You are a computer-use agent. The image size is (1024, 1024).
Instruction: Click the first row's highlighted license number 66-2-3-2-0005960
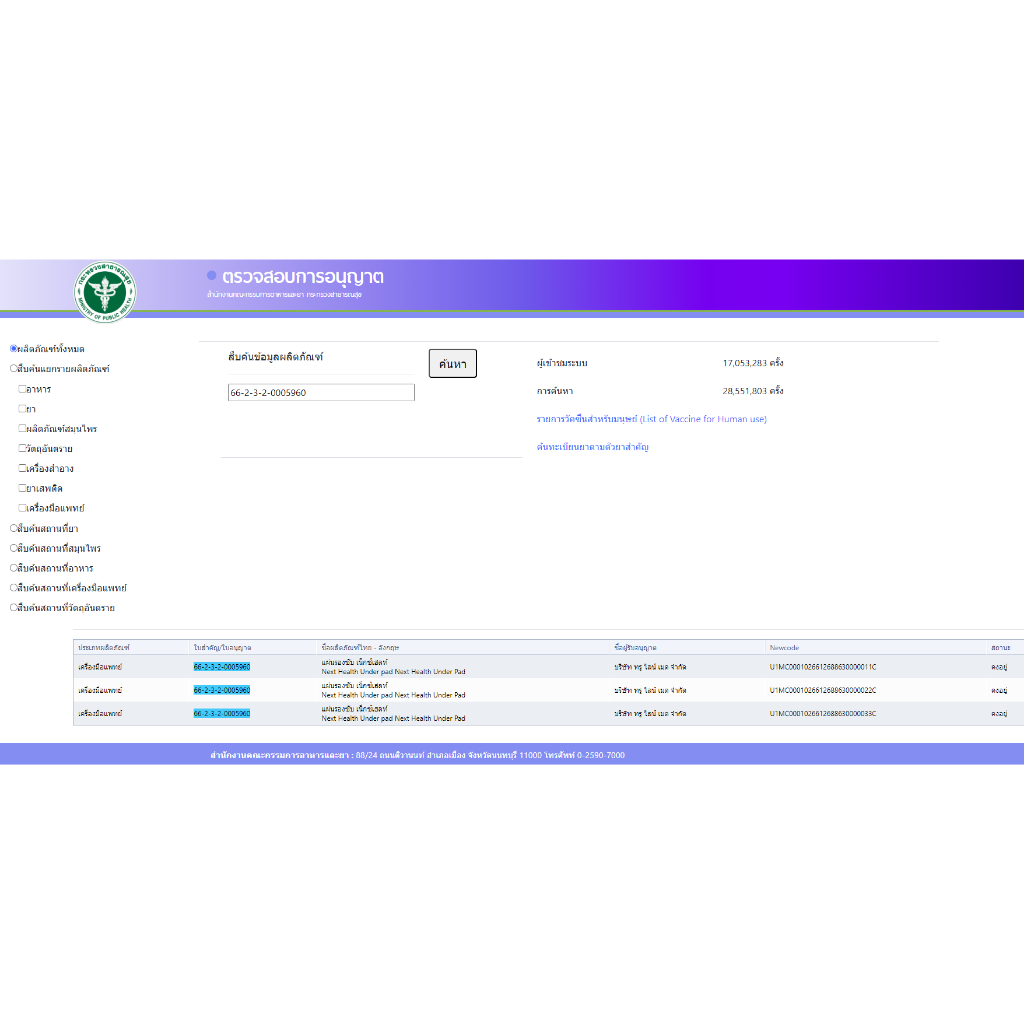tap(221, 666)
